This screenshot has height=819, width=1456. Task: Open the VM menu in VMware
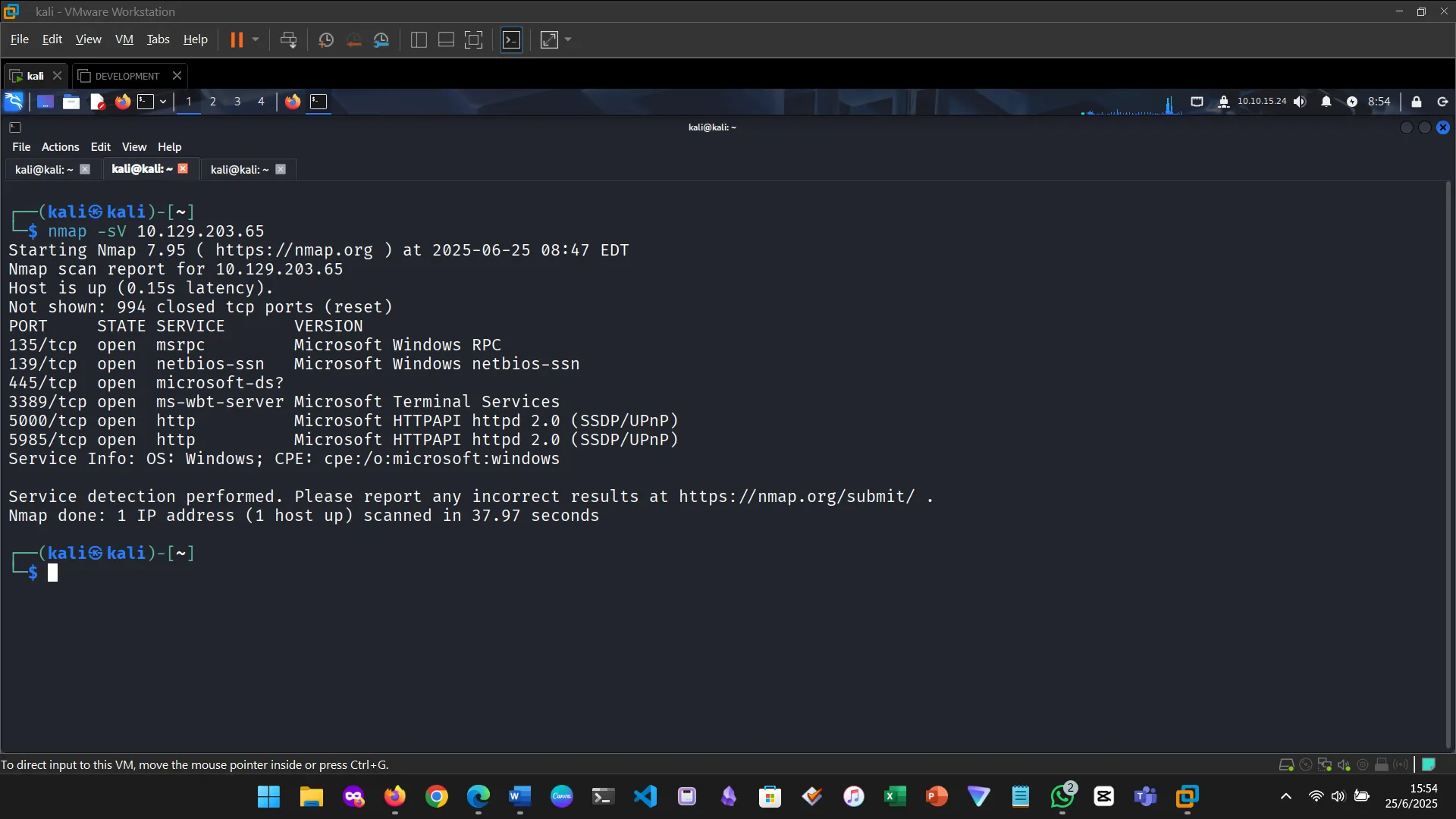(x=124, y=39)
